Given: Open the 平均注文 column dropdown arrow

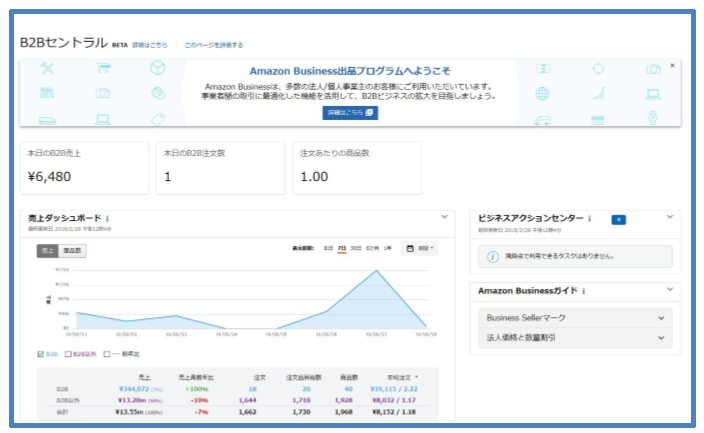Looking at the screenshot, I should tap(417, 377).
